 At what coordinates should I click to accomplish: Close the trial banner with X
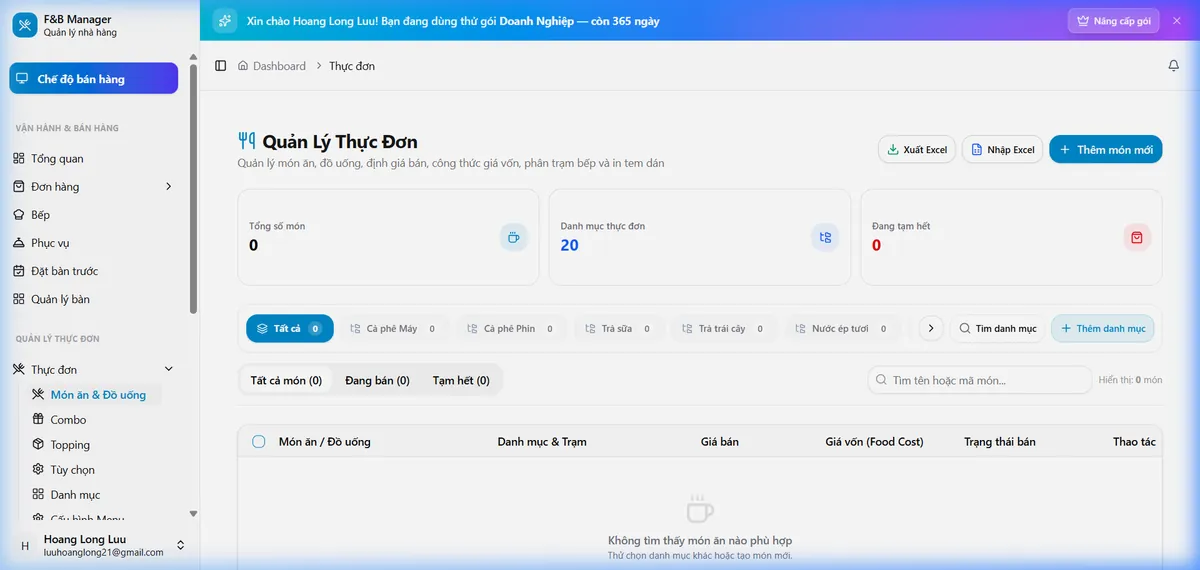coord(1176,21)
